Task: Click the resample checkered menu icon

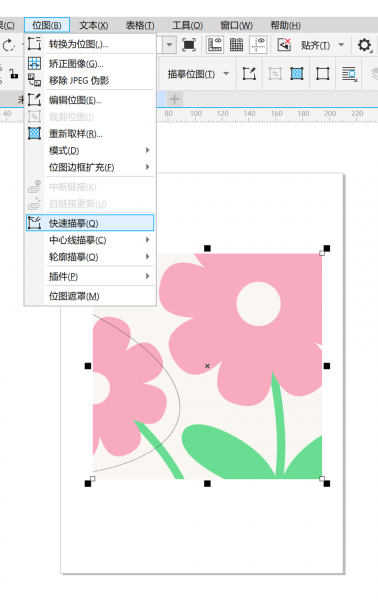Action: pyautogui.click(x=34, y=134)
